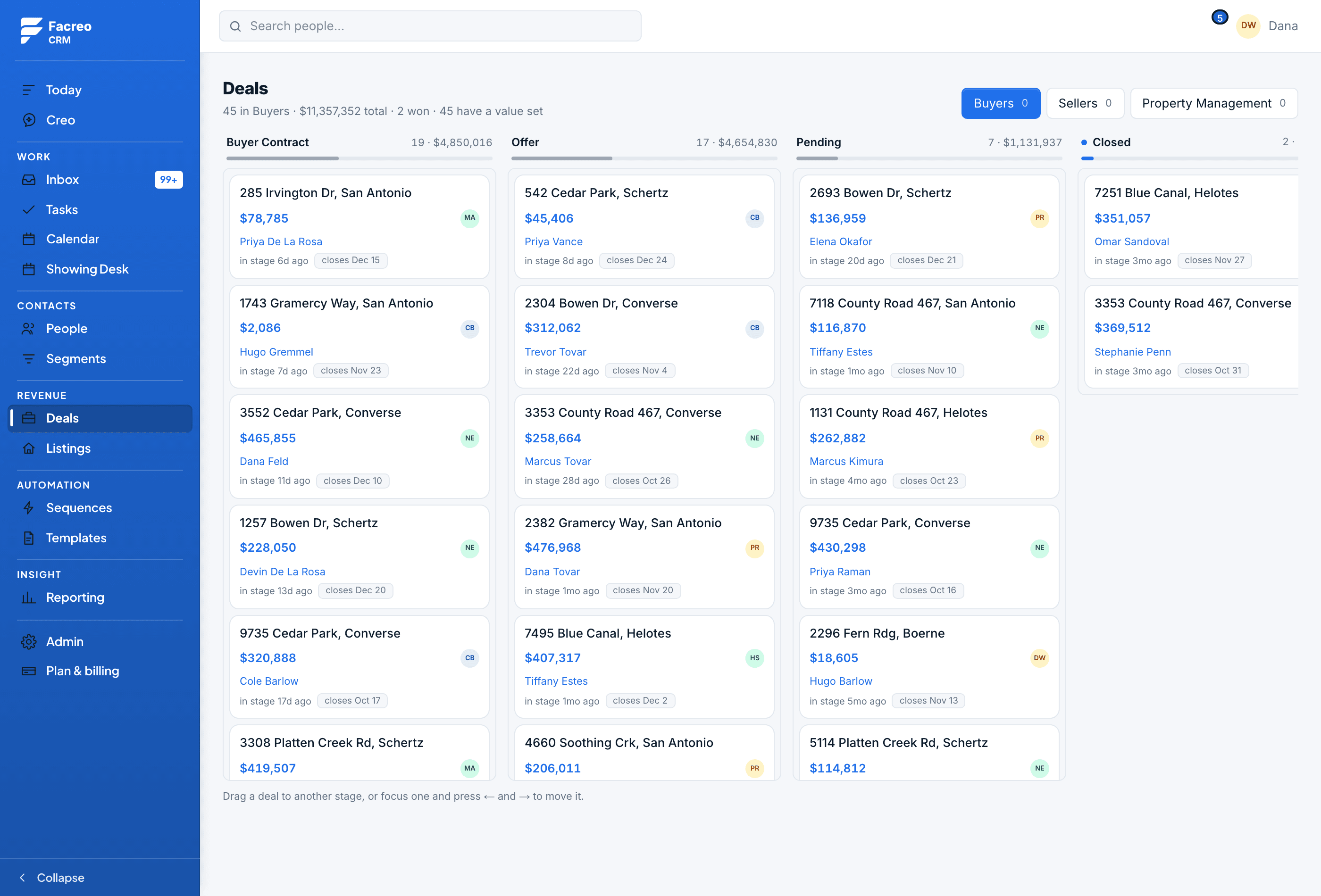Image resolution: width=1321 pixels, height=896 pixels.
Task: Click the Buyer Contract stage progress bar
Action: [x=359, y=158]
